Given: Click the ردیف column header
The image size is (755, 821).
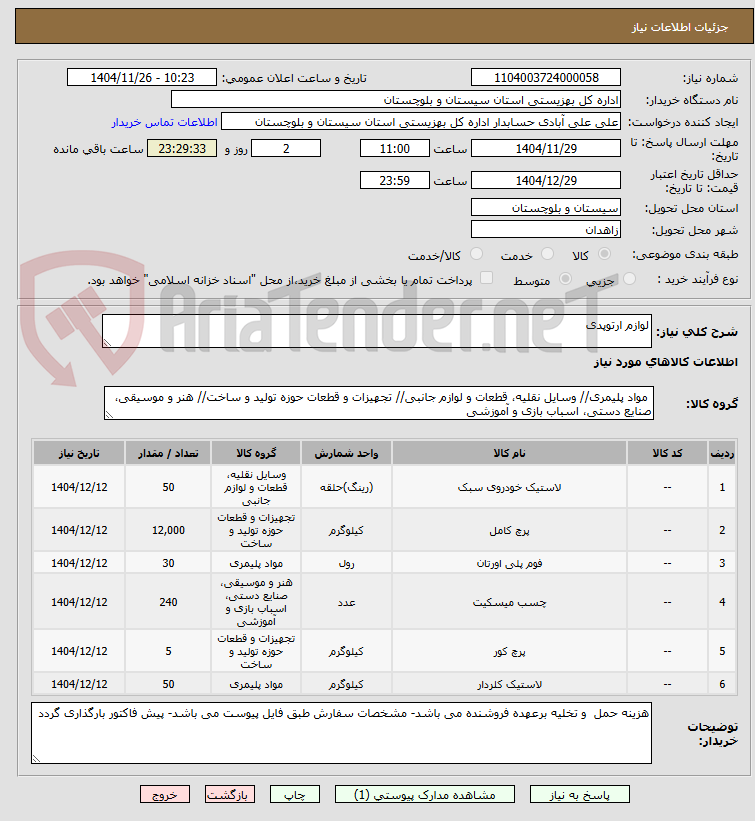Looking at the screenshot, I should click(722, 453).
